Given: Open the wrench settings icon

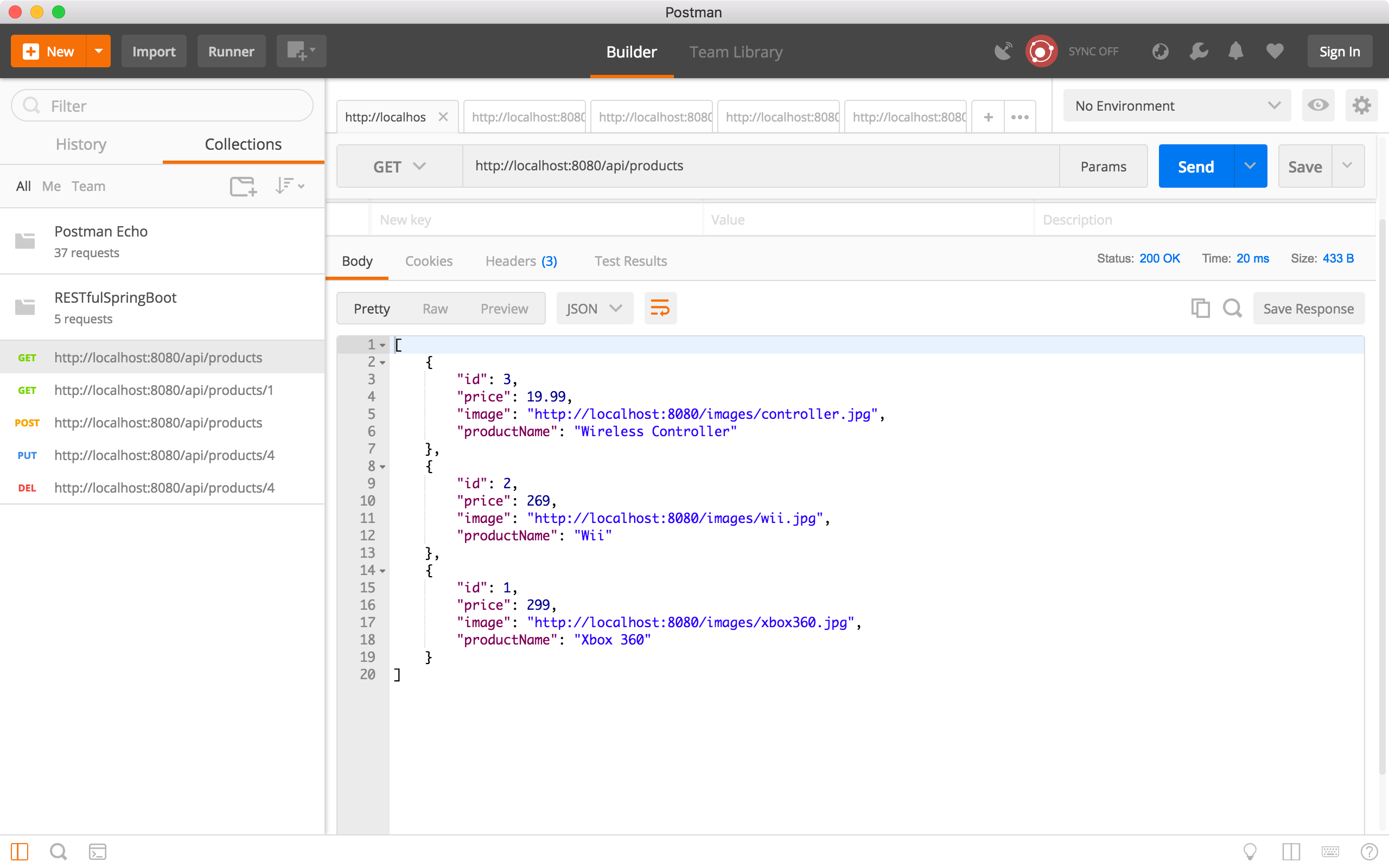Looking at the screenshot, I should [1199, 51].
